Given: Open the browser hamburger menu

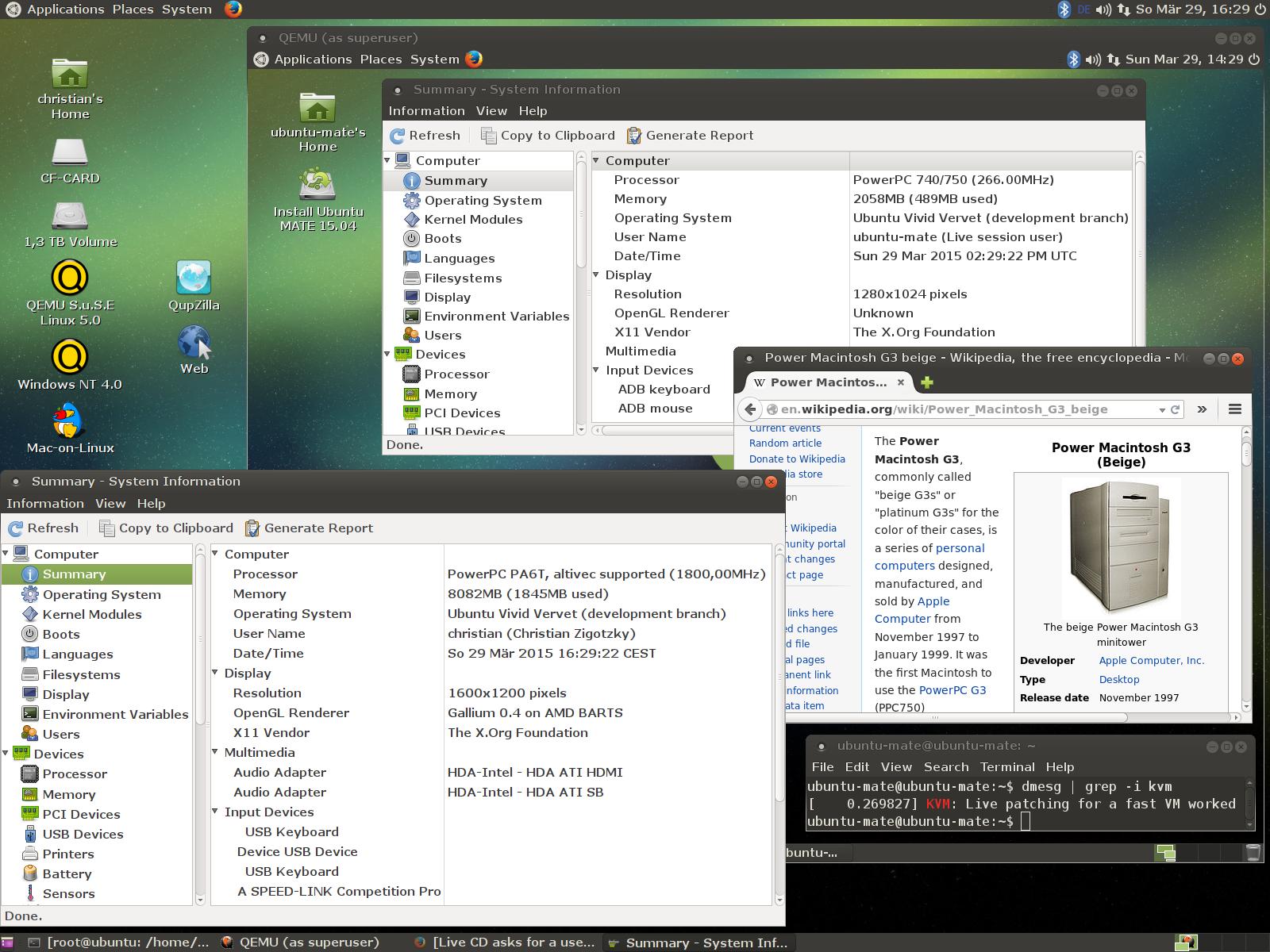Looking at the screenshot, I should (x=1234, y=409).
